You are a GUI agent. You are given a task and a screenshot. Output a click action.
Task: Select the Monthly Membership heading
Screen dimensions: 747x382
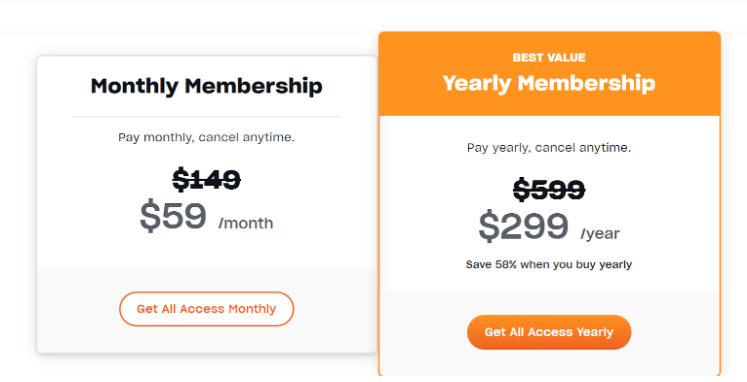[206, 86]
